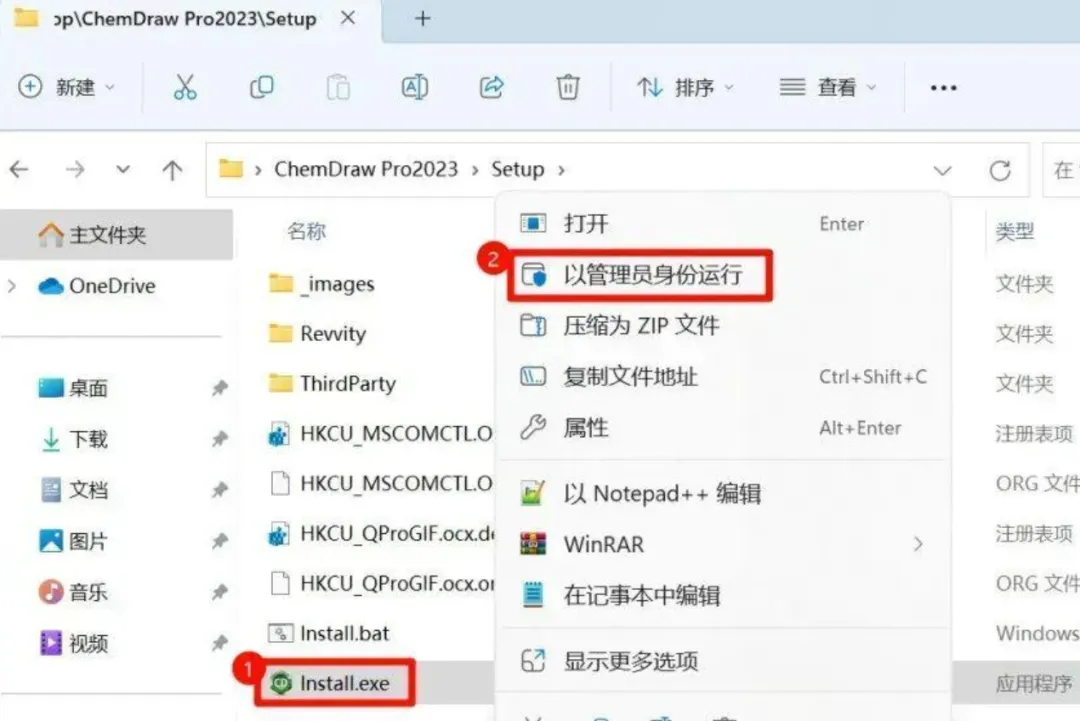
Task: Navigate back with the left arrow
Action: pos(19,169)
